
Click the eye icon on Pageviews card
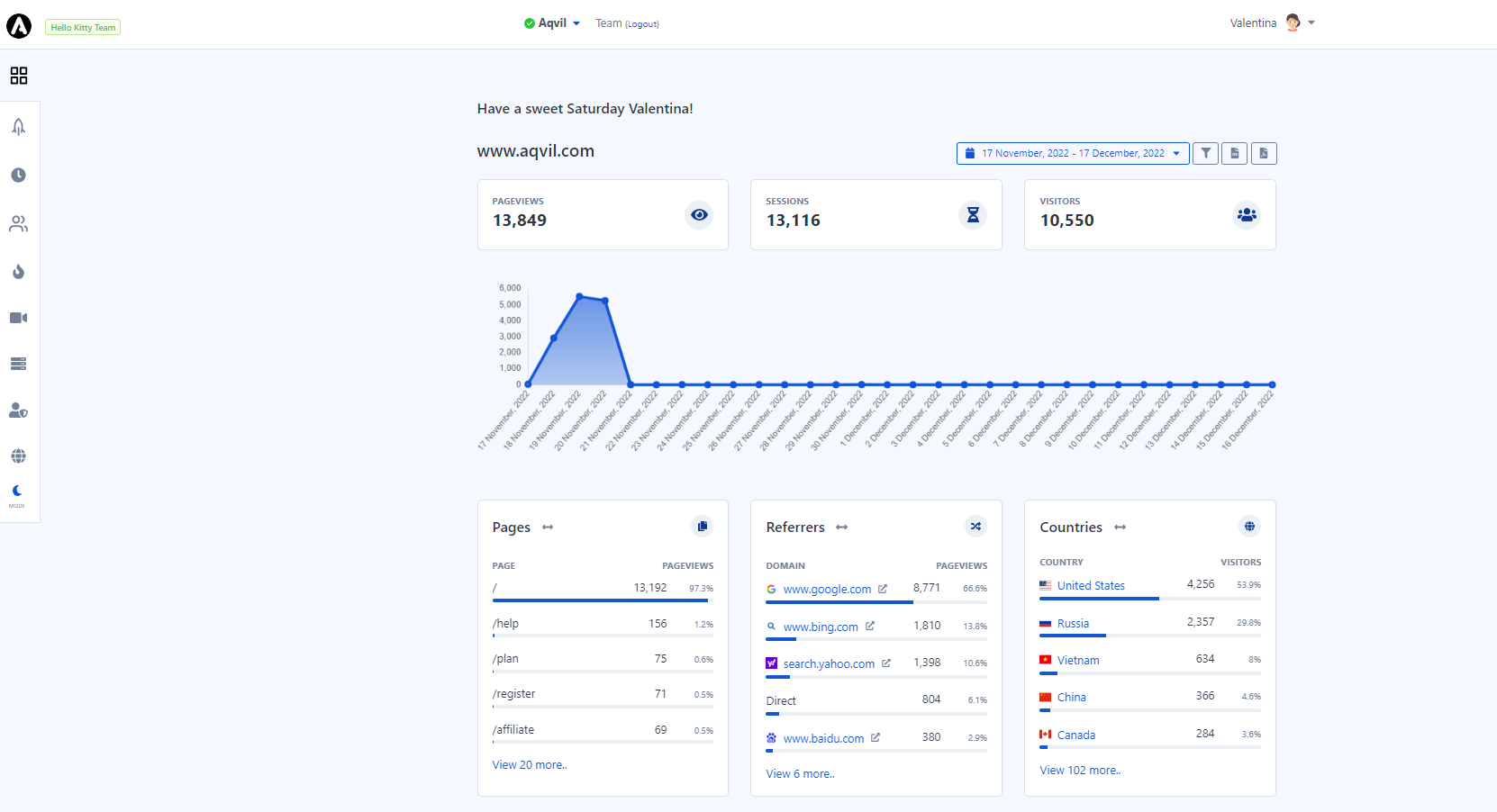[x=699, y=214]
